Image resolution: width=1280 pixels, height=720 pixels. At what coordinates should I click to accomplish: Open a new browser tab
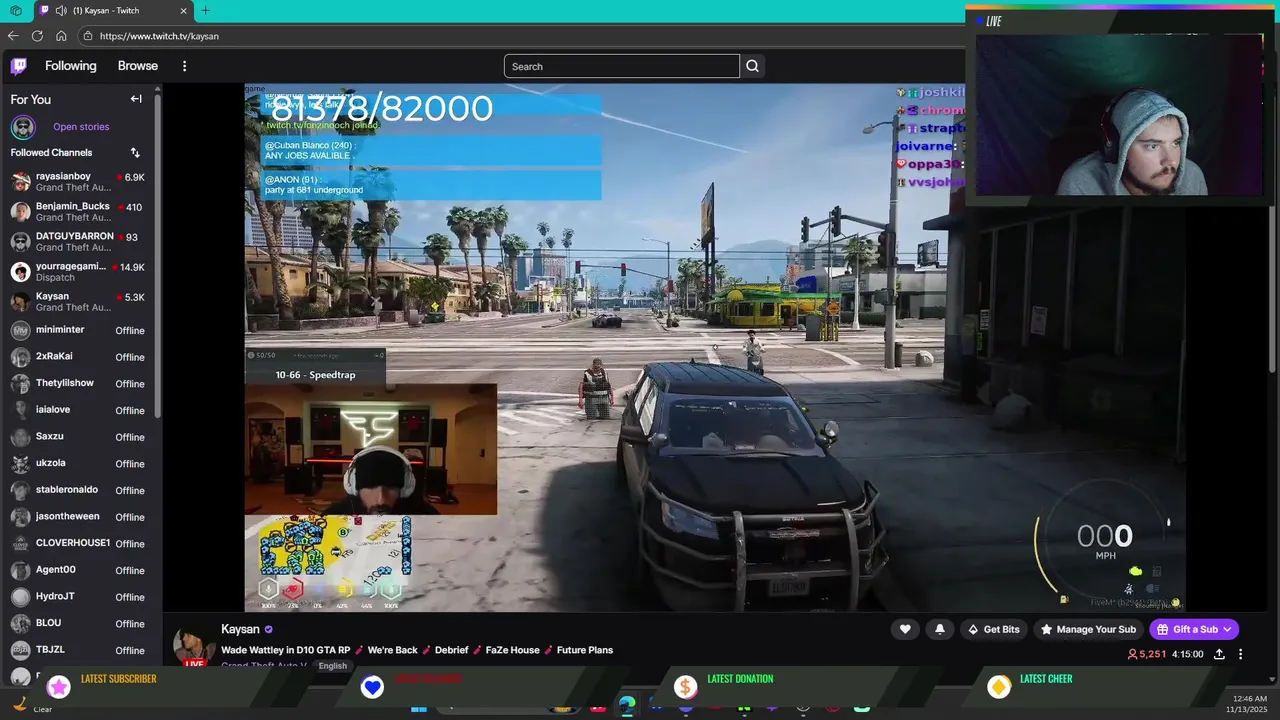click(205, 10)
